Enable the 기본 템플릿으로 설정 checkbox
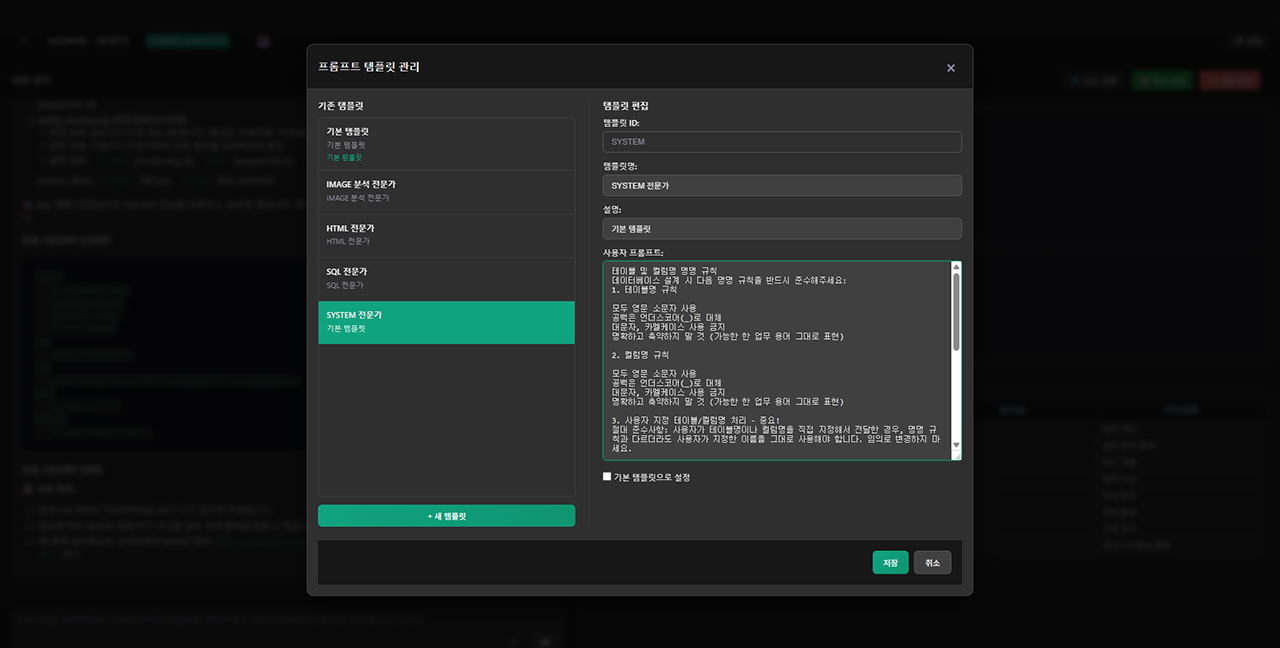Image resolution: width=1280 pixels, height=648 pixels. pos(607,477)
